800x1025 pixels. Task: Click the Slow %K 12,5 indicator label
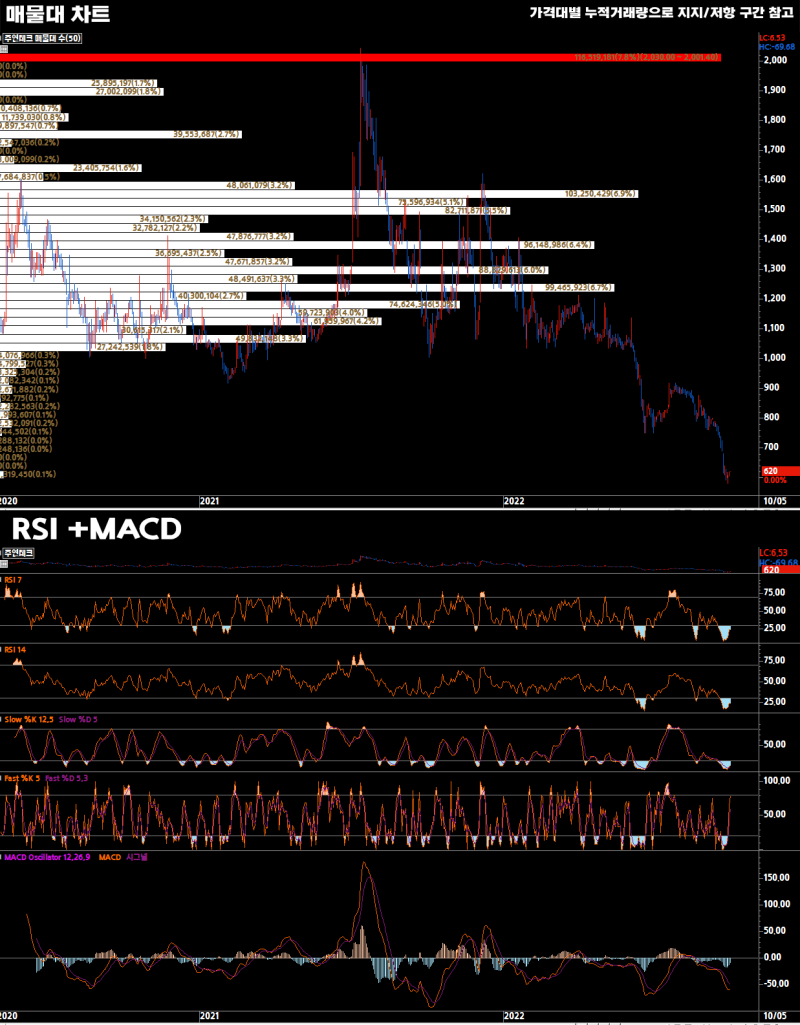pos(29,719)
